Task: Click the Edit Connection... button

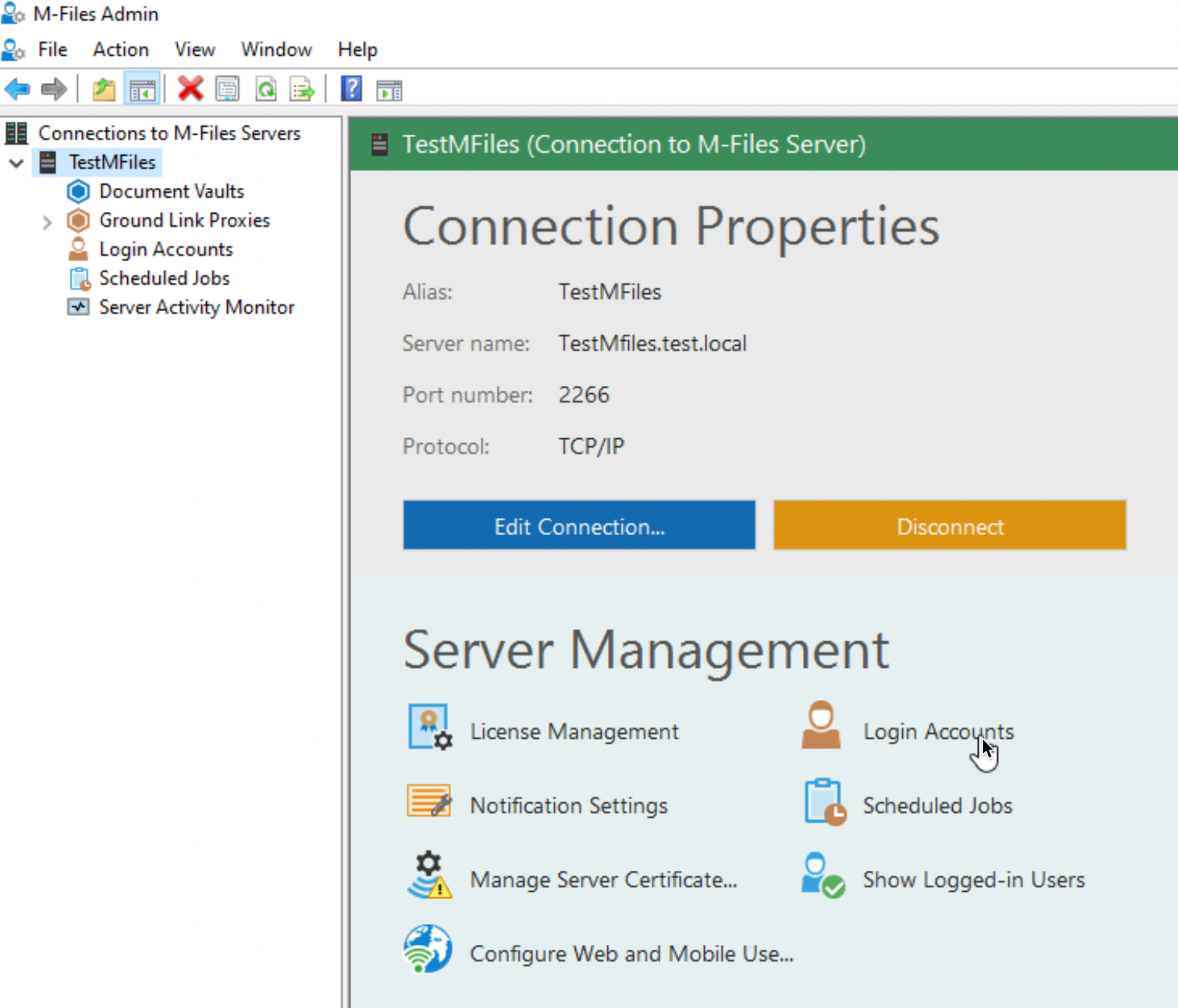Action: click(580, 525)
